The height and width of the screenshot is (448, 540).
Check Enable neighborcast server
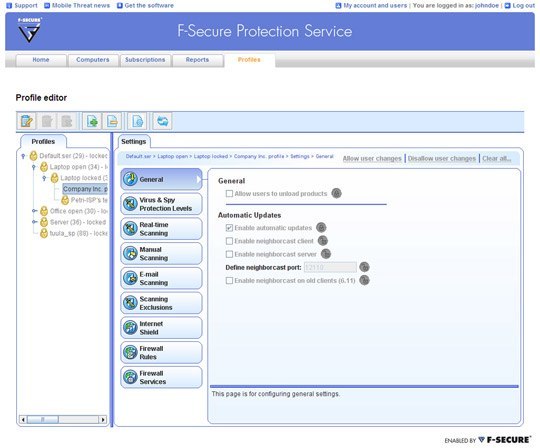(229, 254)
